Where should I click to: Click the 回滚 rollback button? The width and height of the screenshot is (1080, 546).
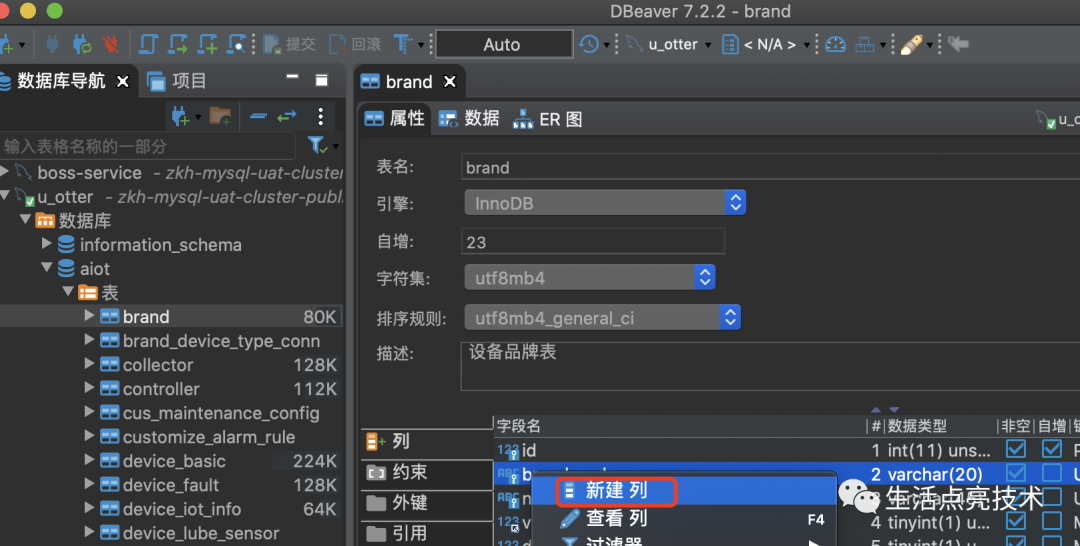click(355, 44)
